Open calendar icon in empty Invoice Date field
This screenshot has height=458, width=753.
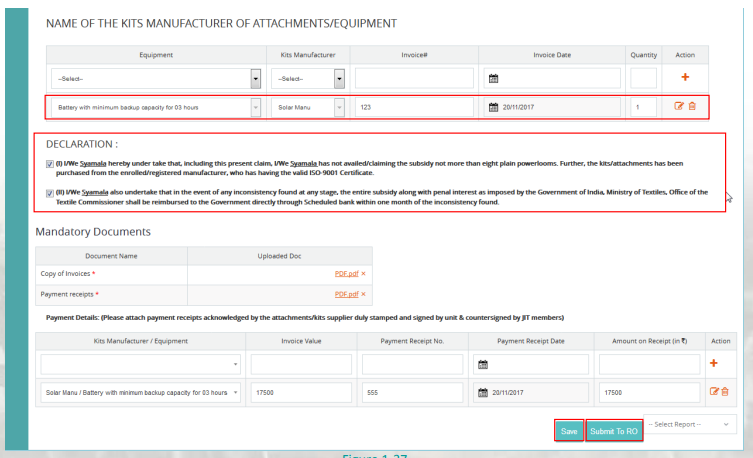tap(493, 78)
